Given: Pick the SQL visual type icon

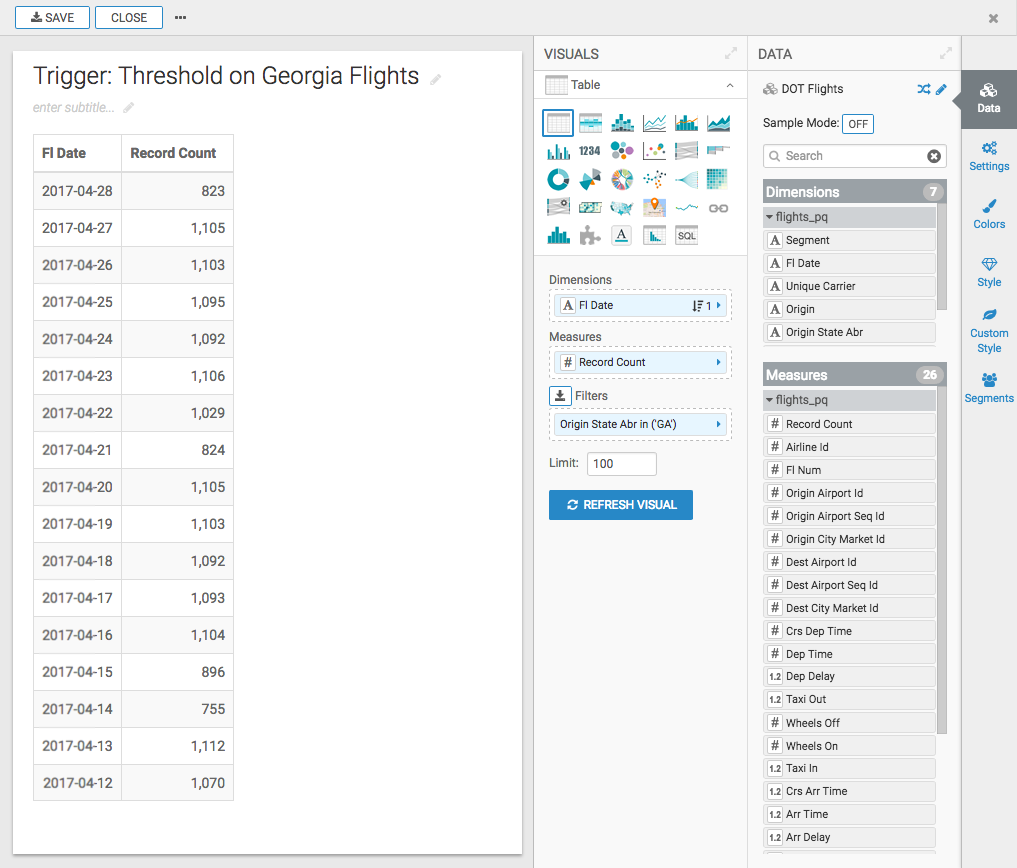Looking at the screenshot, I should coord(686,235).
